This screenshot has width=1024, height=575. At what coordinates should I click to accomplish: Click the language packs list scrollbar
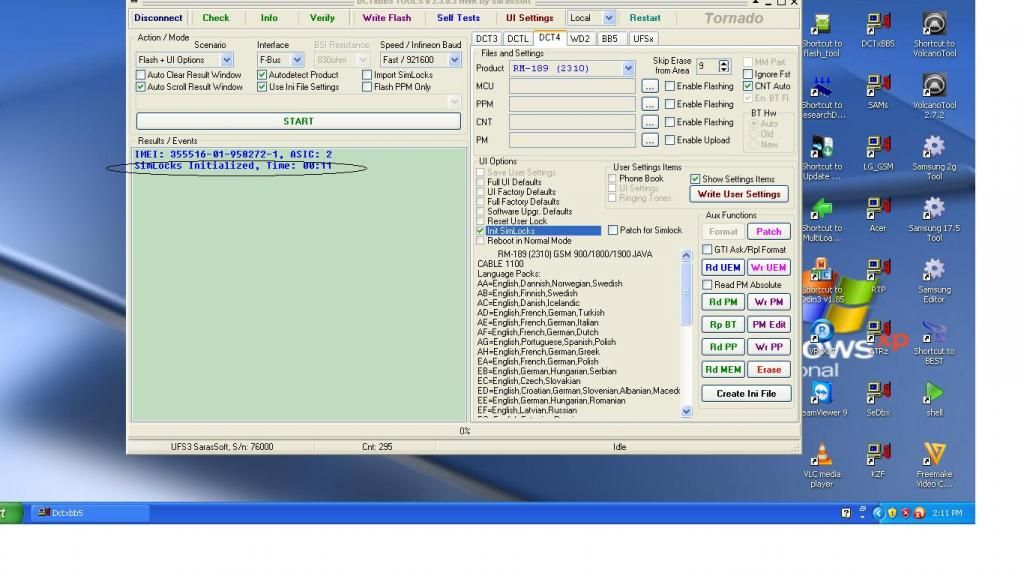[686, 330]
